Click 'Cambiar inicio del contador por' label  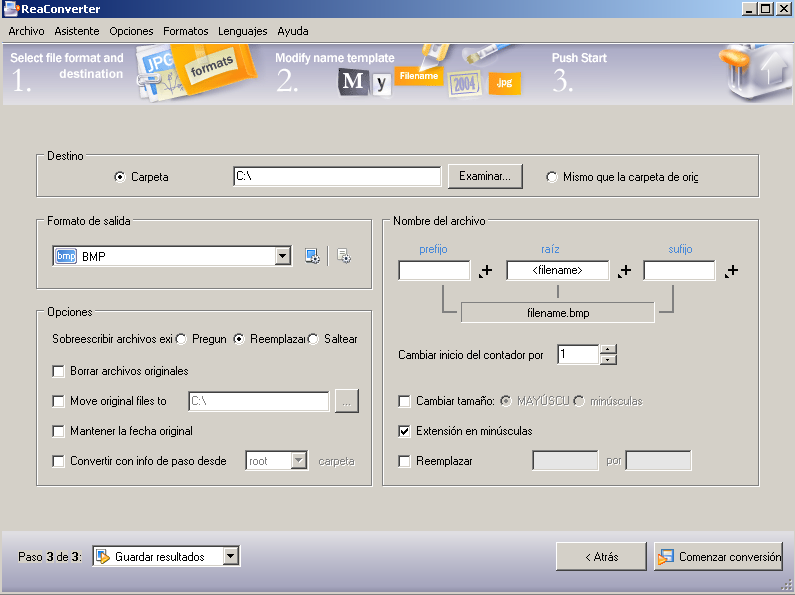pyautogui.click(x=471, y=355)
